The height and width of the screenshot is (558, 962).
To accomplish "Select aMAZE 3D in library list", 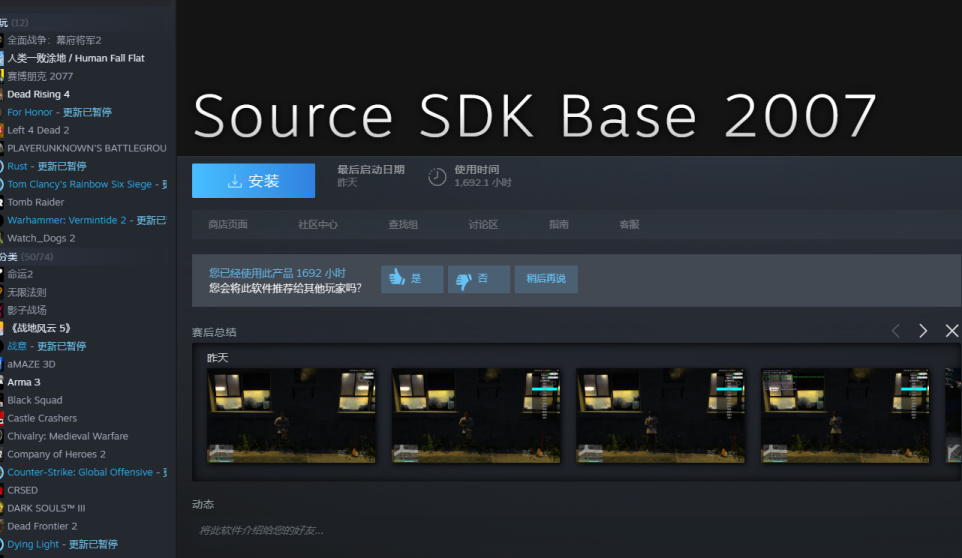I will 31,364.
